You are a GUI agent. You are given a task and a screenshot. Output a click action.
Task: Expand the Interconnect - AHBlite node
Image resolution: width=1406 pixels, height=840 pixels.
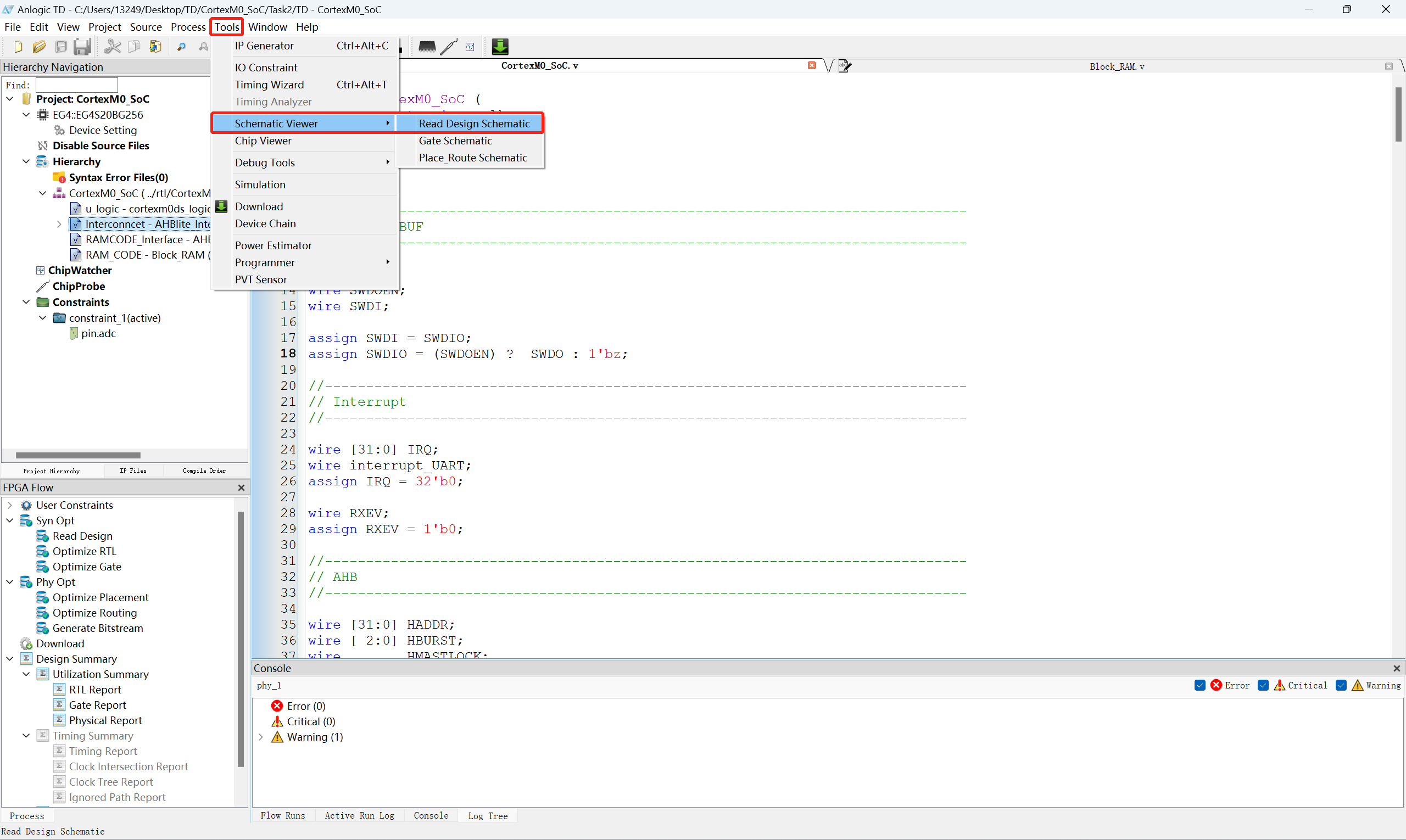[x=59, y=224]
